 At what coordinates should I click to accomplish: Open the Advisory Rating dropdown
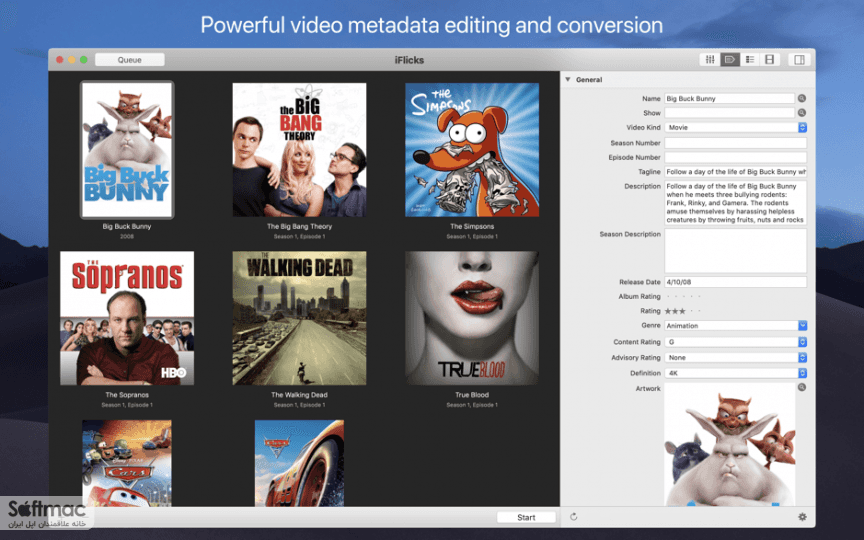pyautogui.click(x=736, y=358)
